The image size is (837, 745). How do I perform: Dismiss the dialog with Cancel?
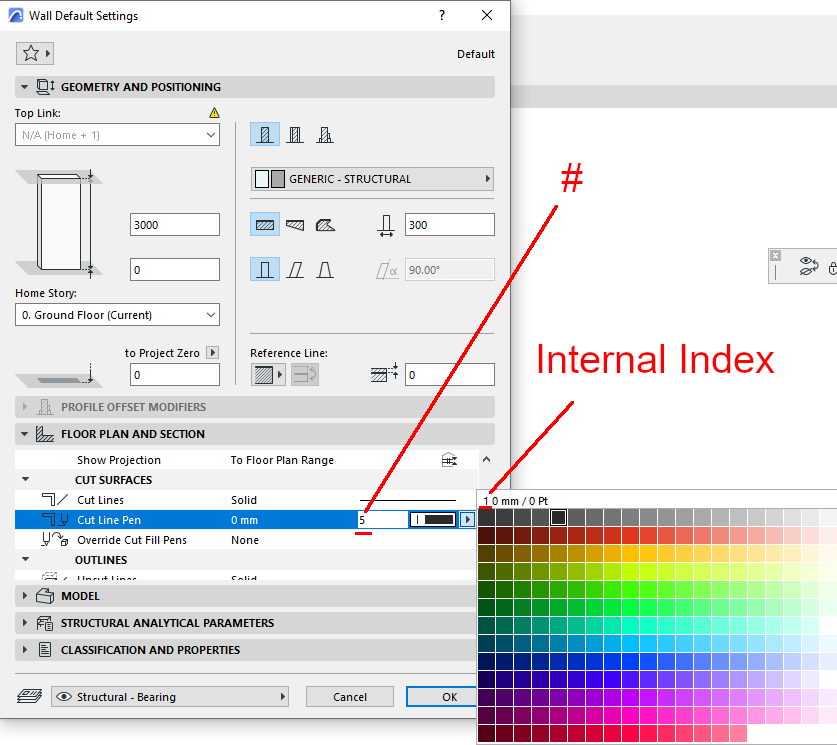pyautogui.click(x=349, y=696)
